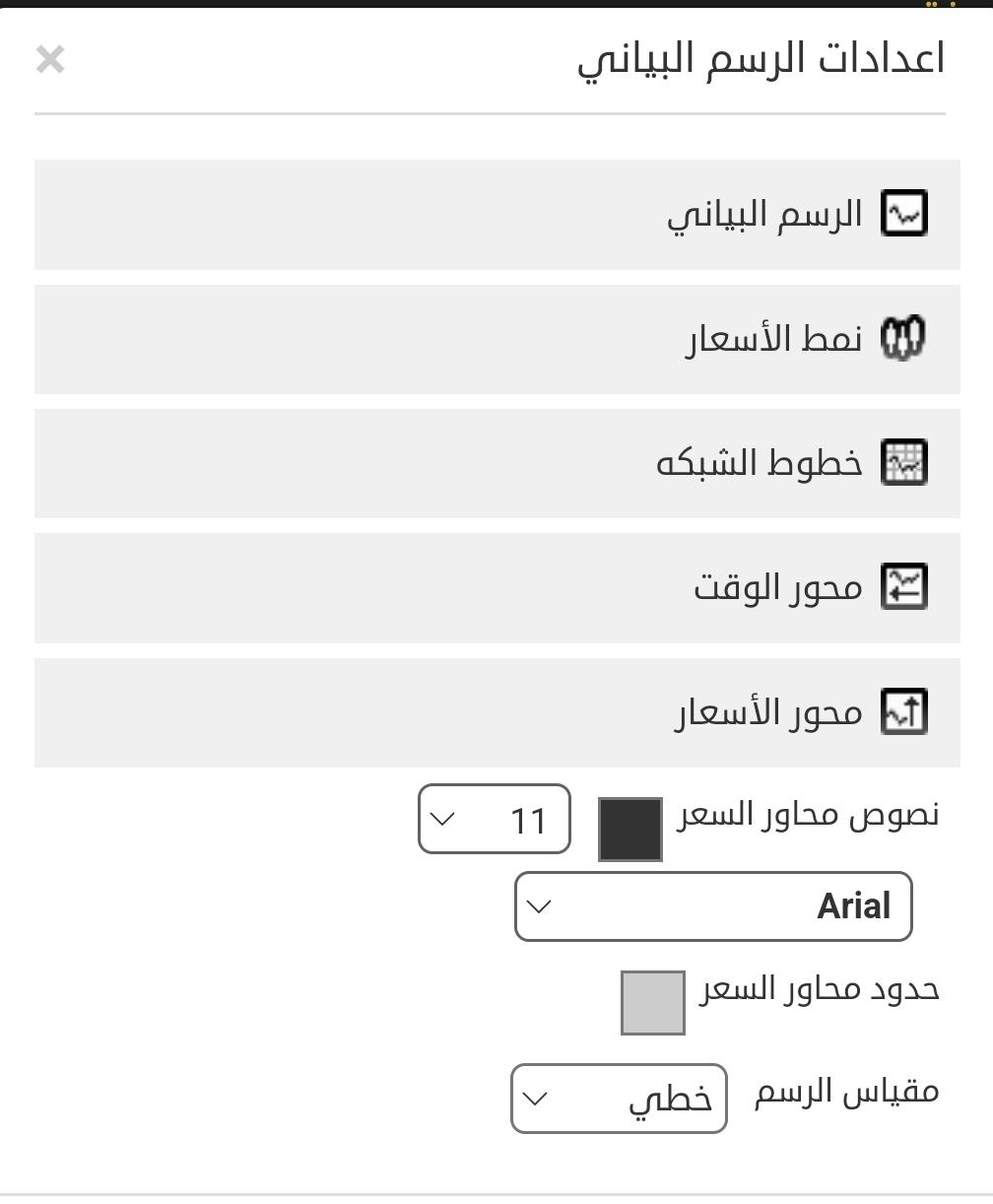The image size is (993, 1204).
Task: Click the price axis icon beside محور الأسعار
Action: tap(903, 711)
